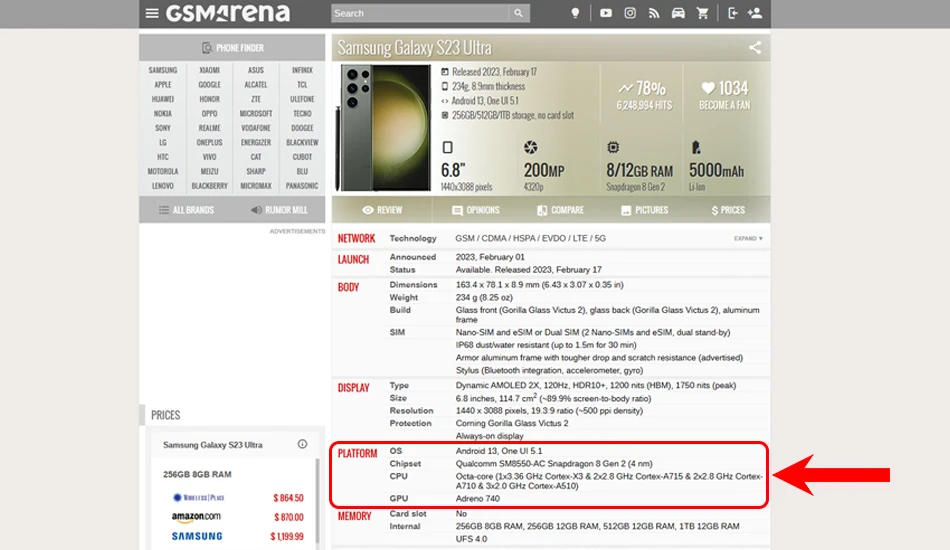Click the display size icon above 6.8"
The width and height of the screenshot is (950, 550).
click(x=448, y=147)
